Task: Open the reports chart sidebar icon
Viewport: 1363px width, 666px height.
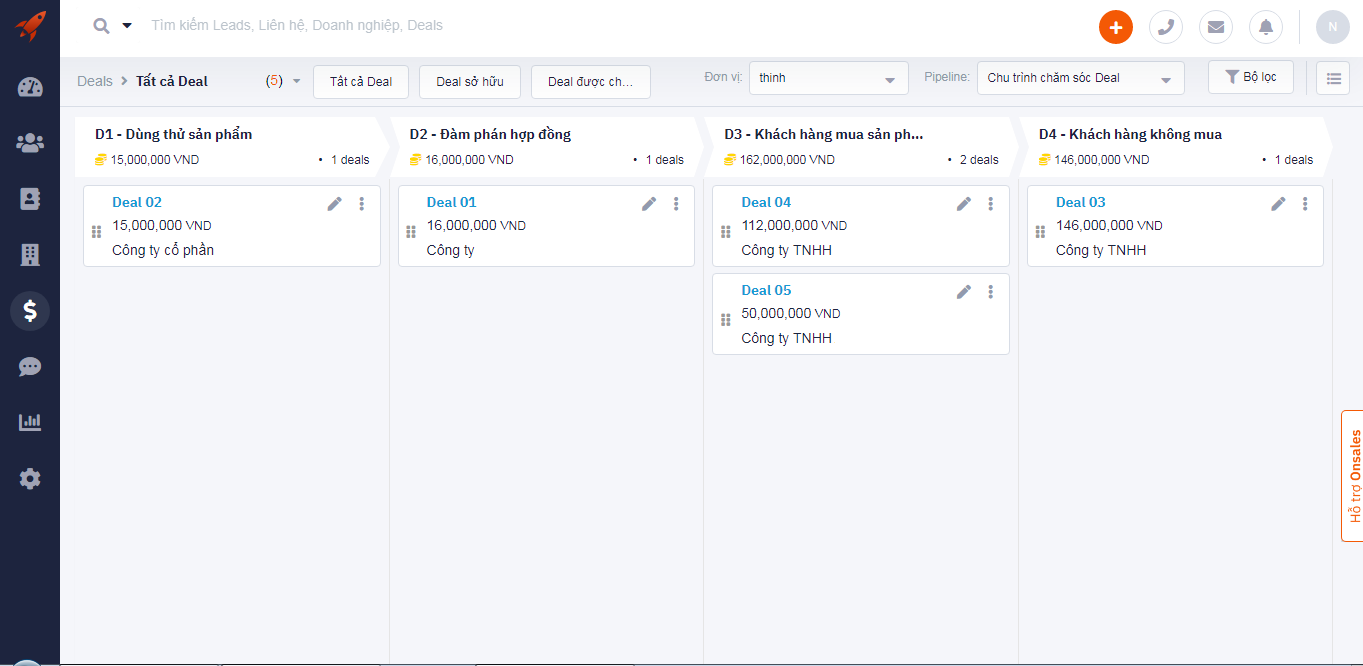Action: point(30,422)
